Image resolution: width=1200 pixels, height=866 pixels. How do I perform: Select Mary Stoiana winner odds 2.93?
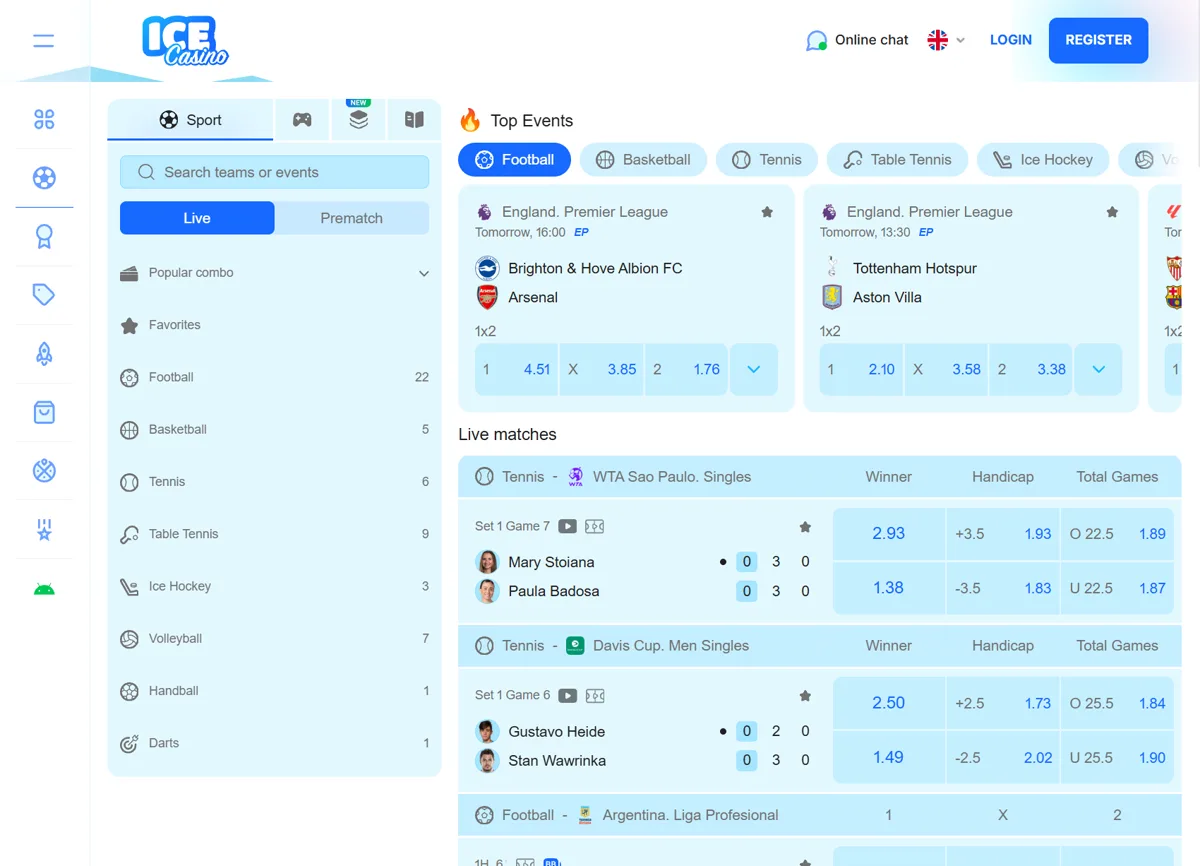click(888, 534)
